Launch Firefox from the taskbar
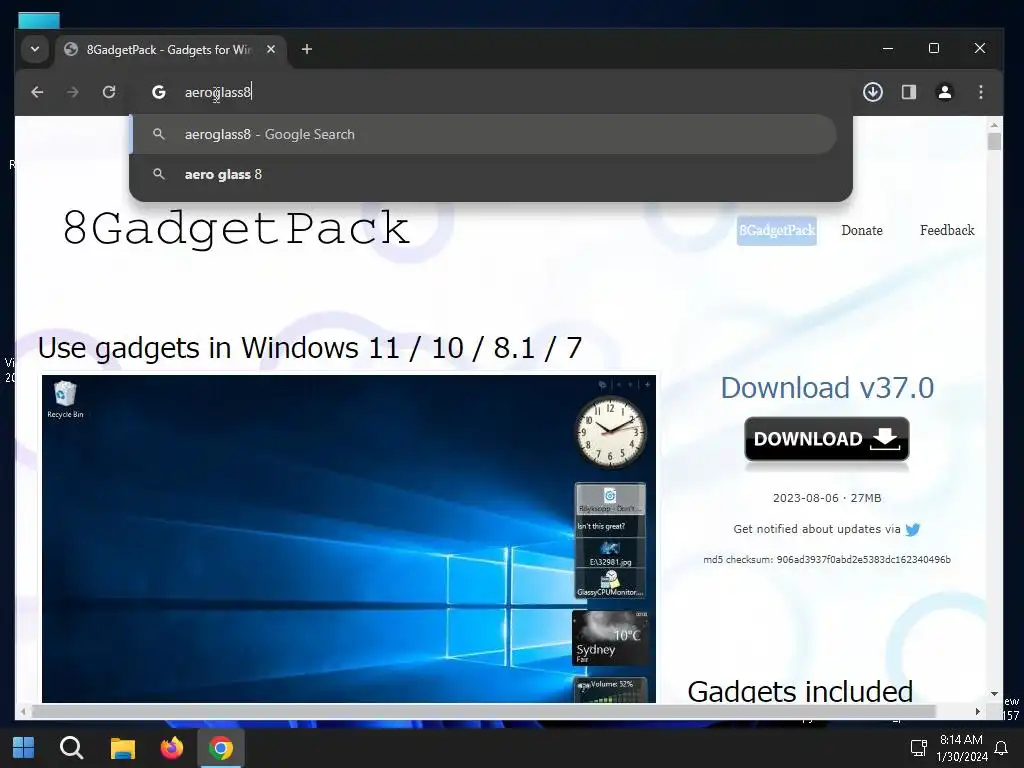 tap(172, 748)
